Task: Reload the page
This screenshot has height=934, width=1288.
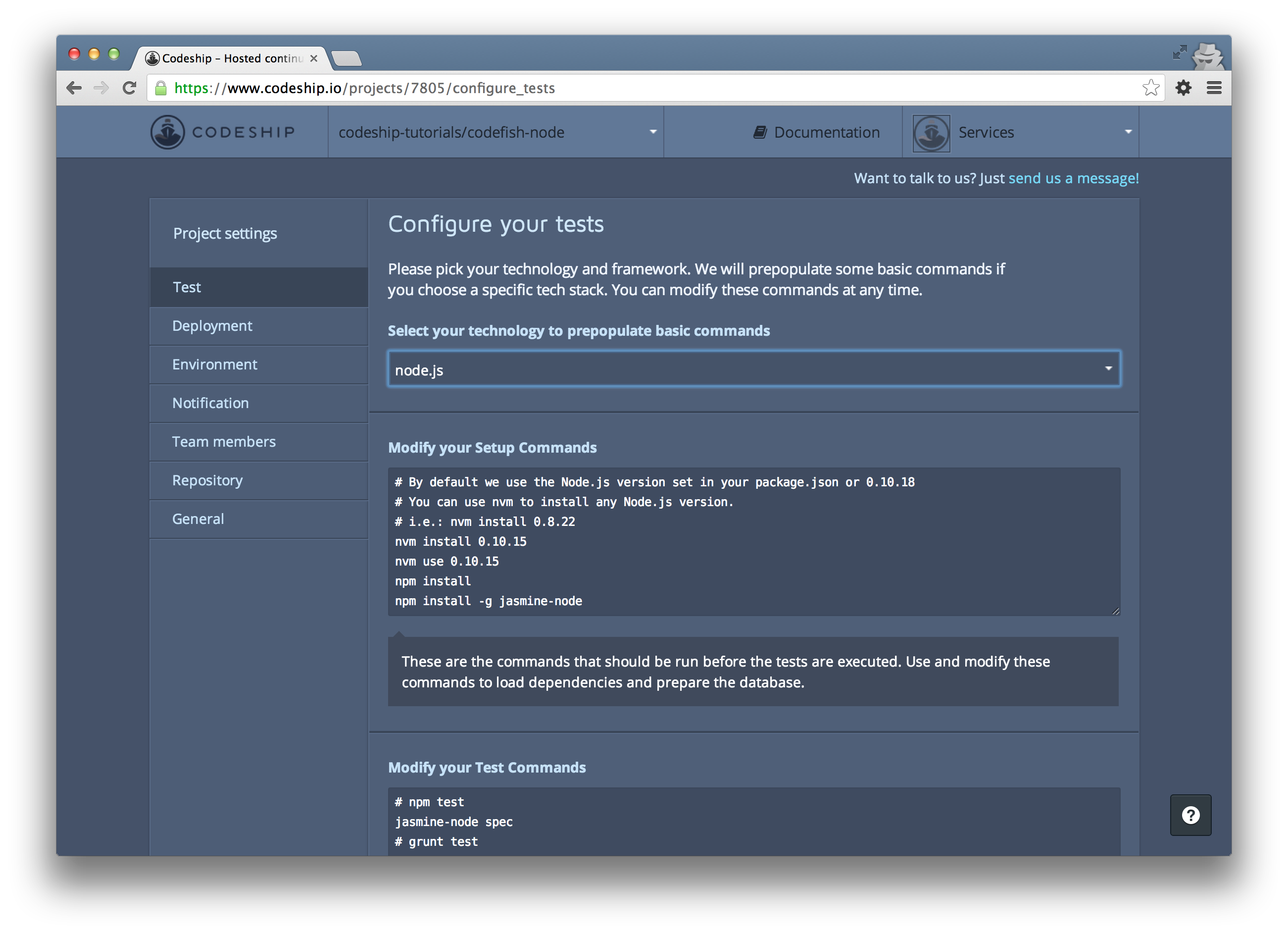Action: tap(130, 88)
